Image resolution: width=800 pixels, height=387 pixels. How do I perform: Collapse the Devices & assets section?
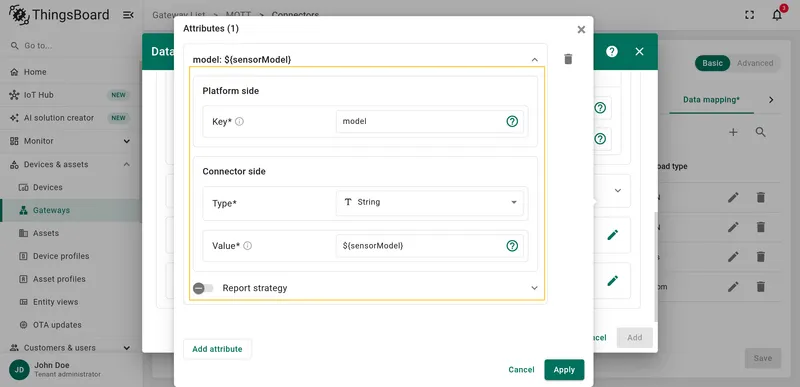point(71,164)
